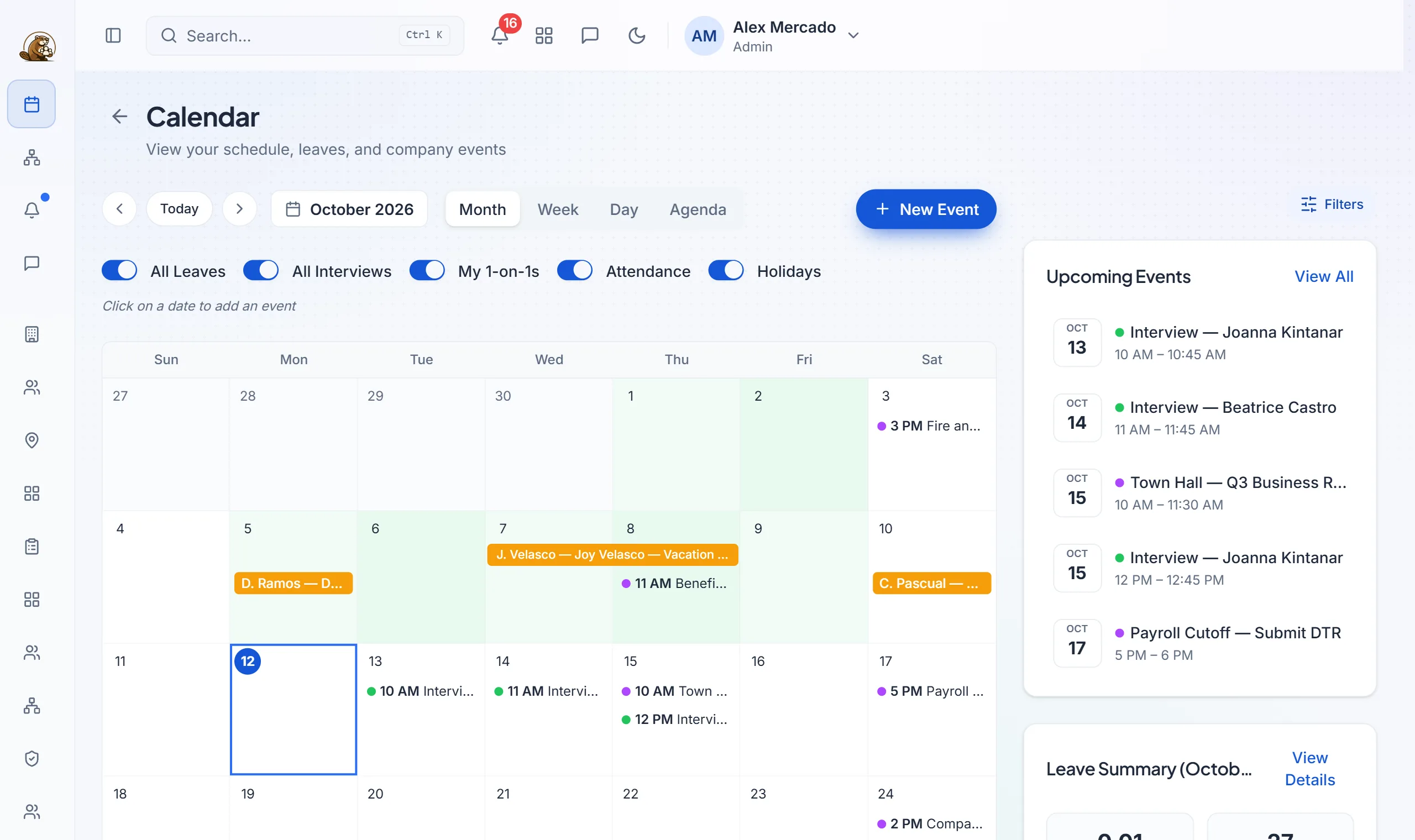Open the apps grid icon in header

pos(544,36)
